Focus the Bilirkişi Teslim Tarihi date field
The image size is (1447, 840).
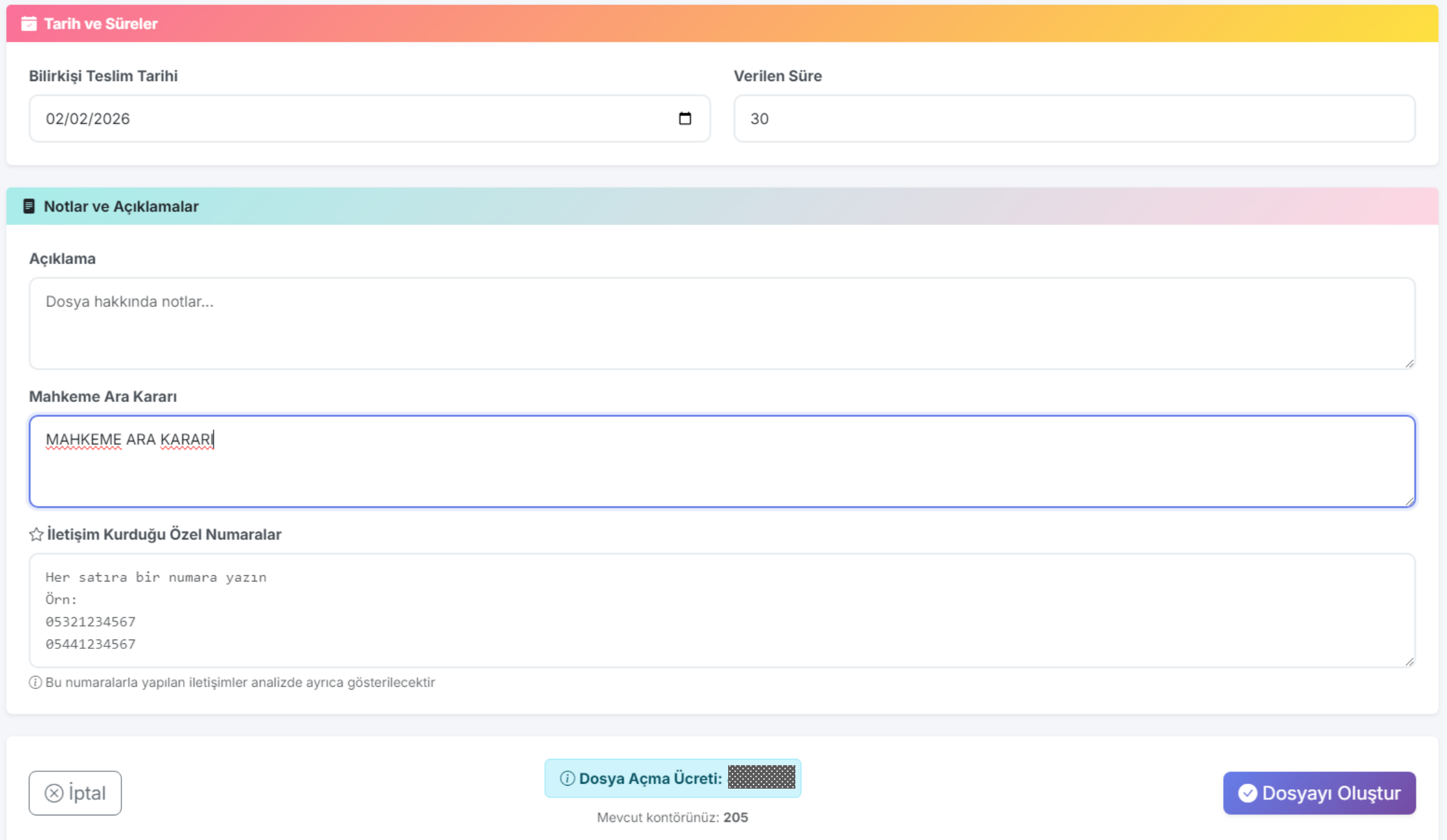coord(346,119)
